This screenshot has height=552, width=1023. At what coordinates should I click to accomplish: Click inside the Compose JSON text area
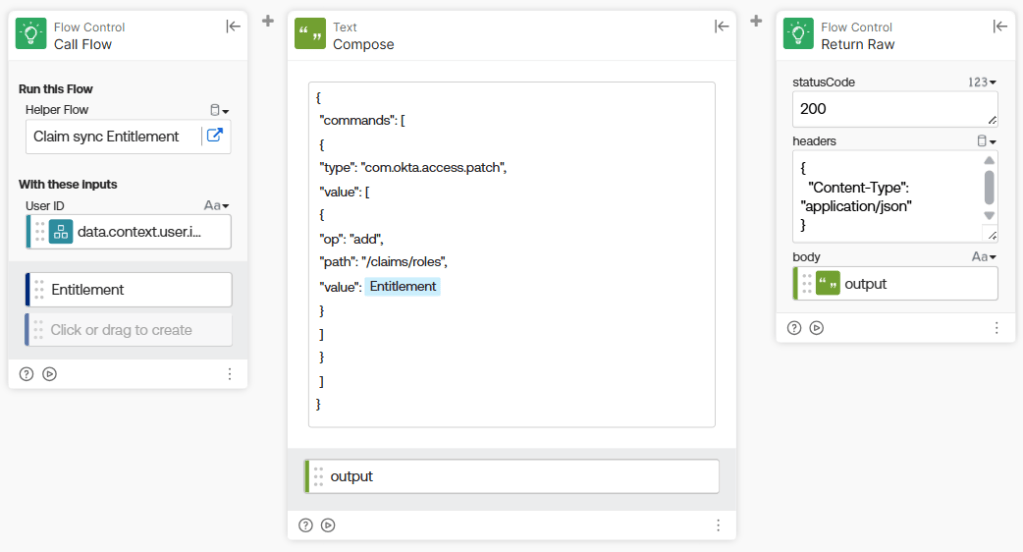click(x=512, y=254)
